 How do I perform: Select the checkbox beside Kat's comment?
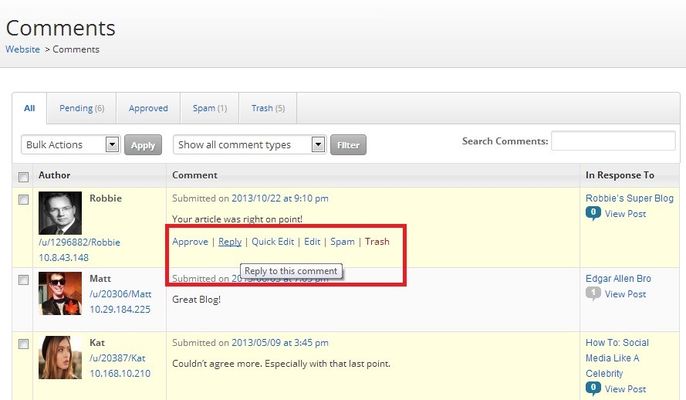coord(24,344)
